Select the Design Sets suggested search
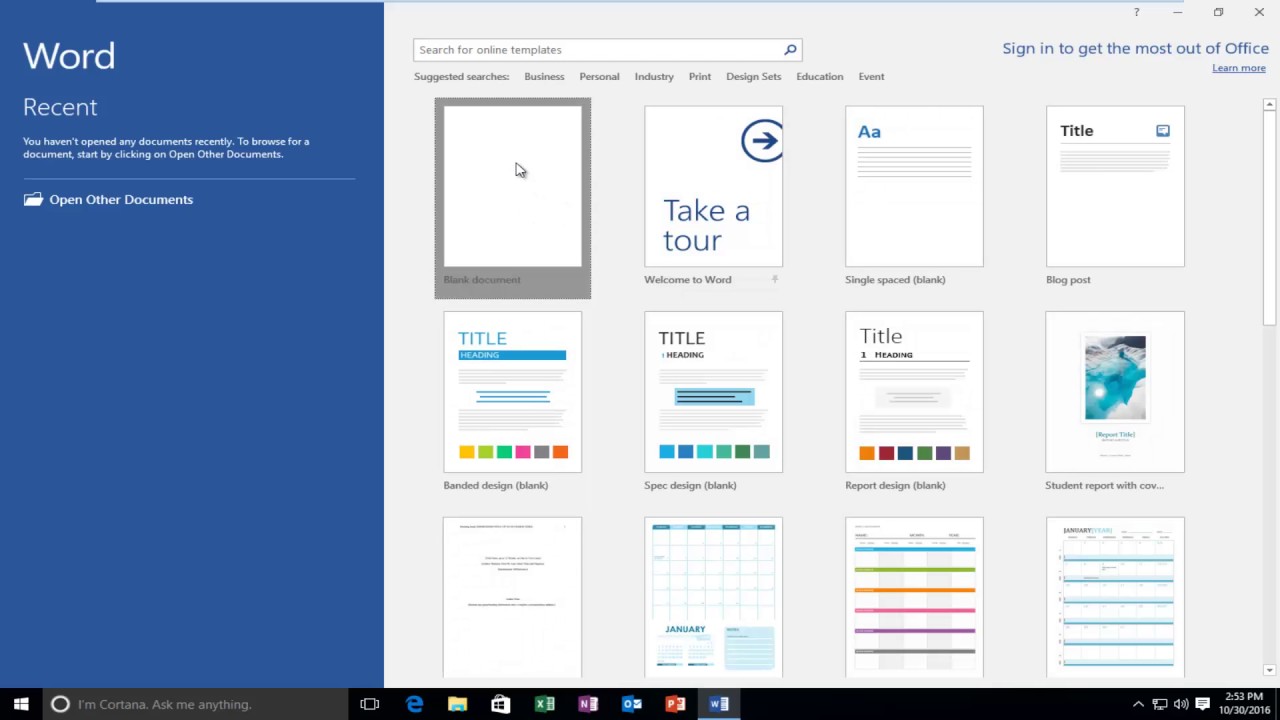 754,76
